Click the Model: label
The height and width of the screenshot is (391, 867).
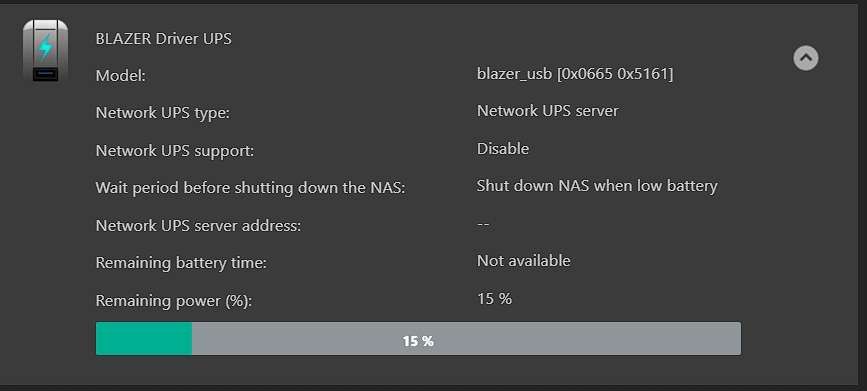(121, 76)
